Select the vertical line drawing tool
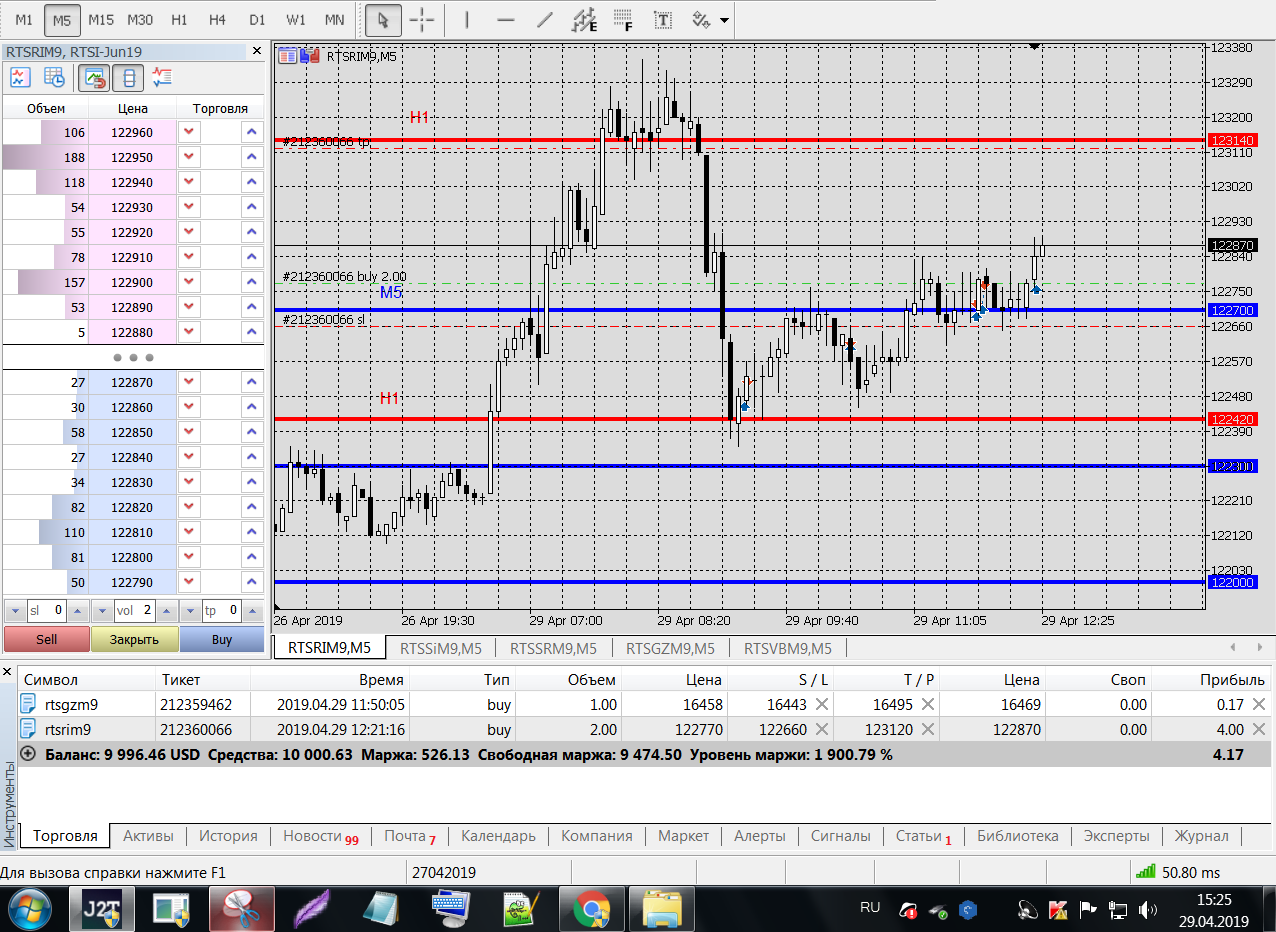The width and height of the screenshot is (1276, 932). click(x=467, y=20)
